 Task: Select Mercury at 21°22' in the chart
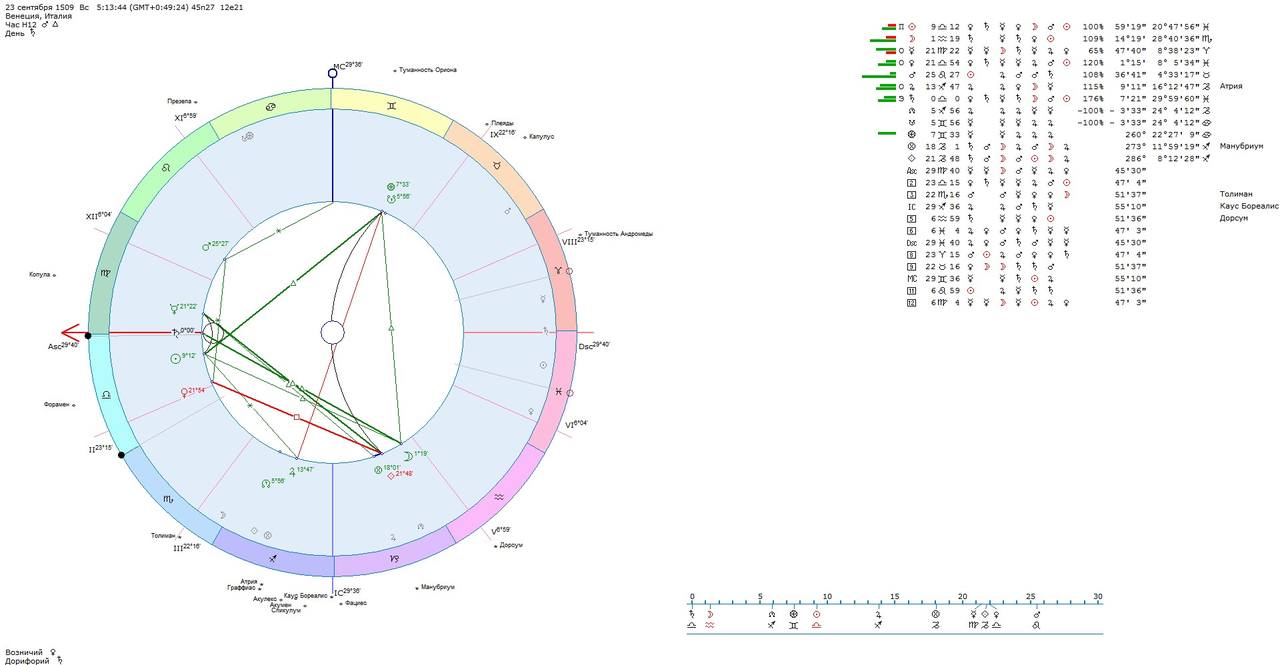(174, 307)
